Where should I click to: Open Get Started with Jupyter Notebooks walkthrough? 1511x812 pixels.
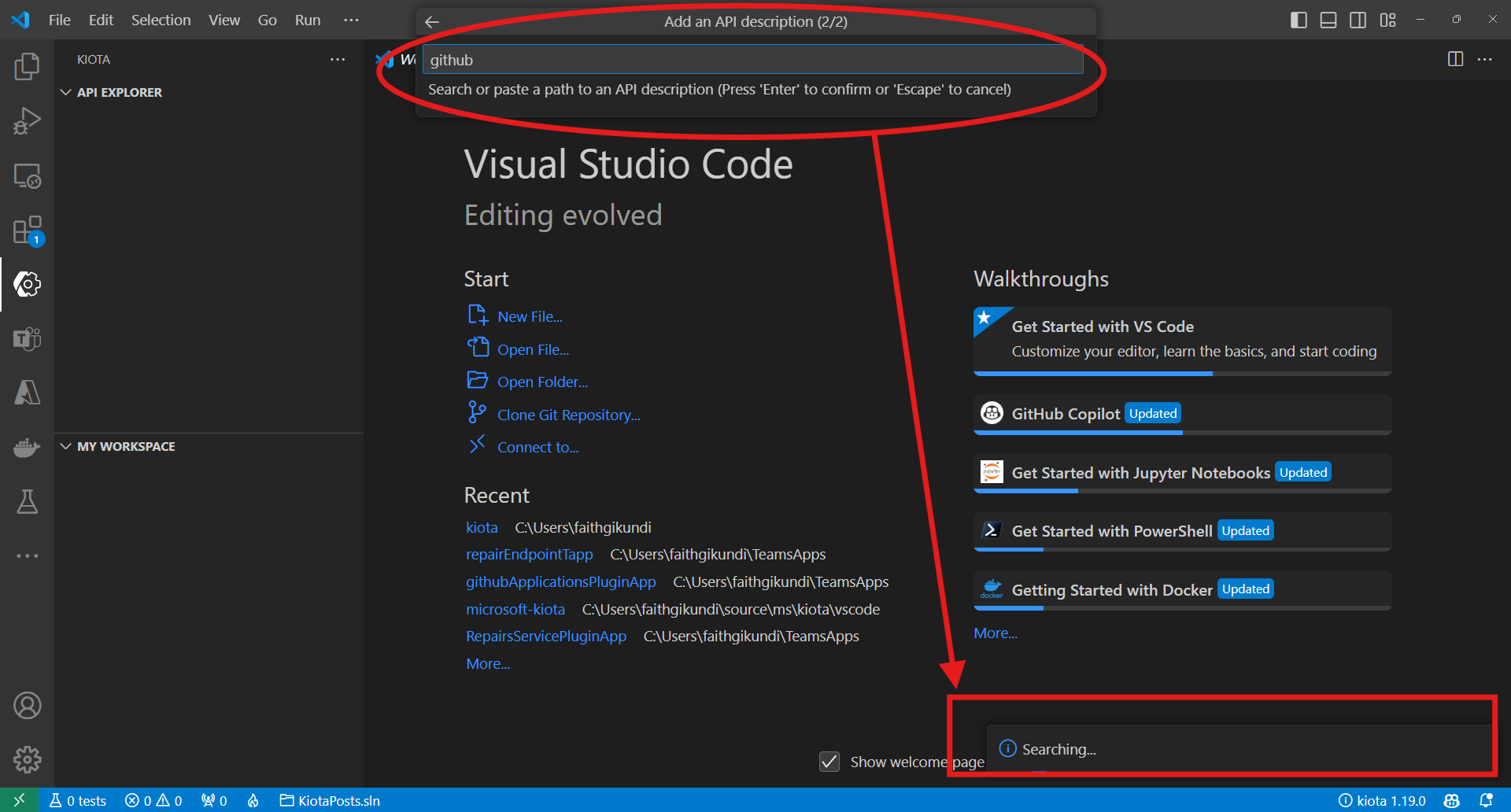1183,473
